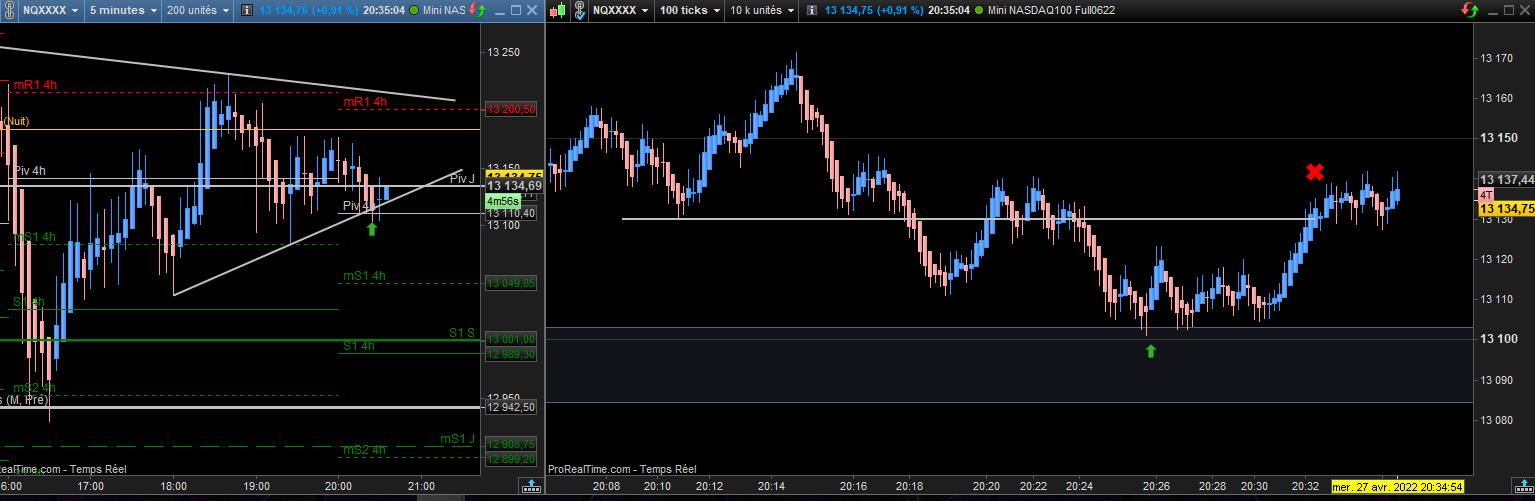The width and height of the screenshot is (1535, 501).
Task: Open the NQXXXX instrument dropdown in the 5 minutes chart
Action: click(x=50, y=10)
